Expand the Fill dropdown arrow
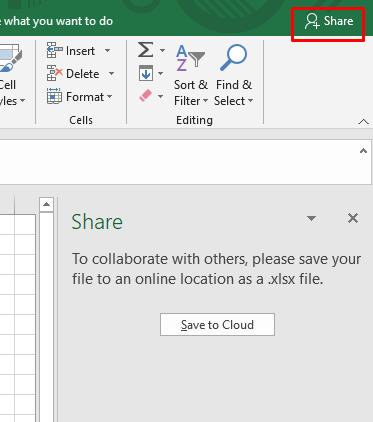373x422 pixels. point(160,73)
